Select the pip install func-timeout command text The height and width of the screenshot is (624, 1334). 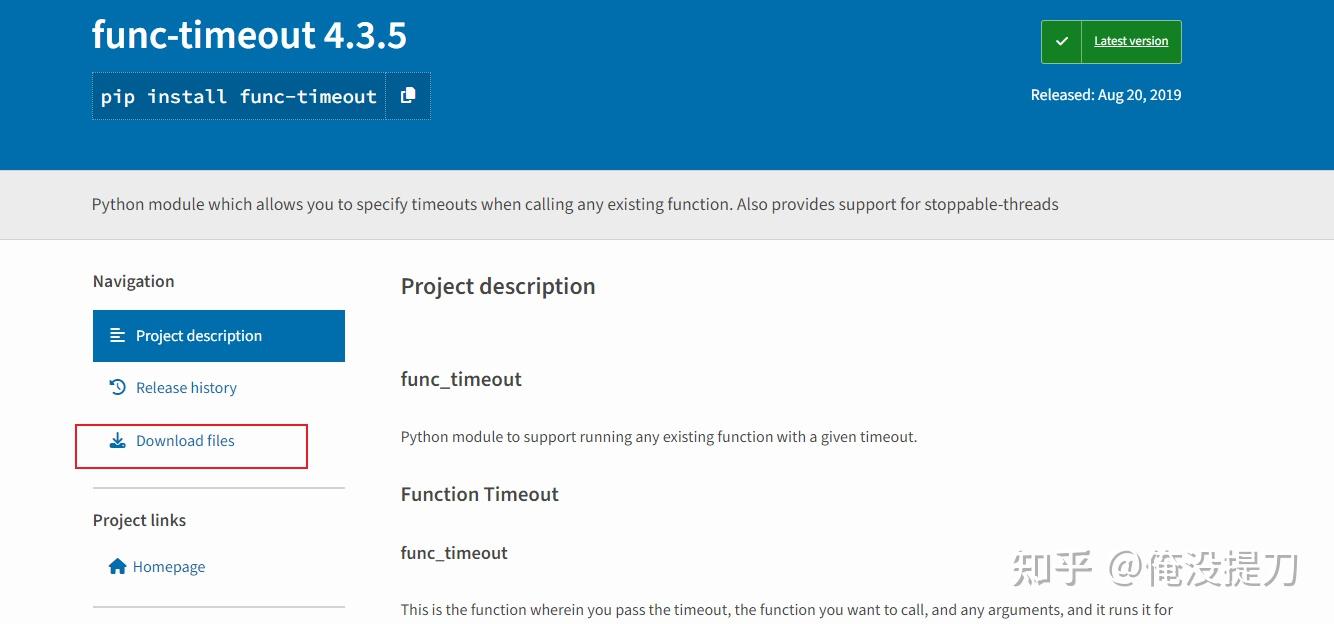[x=237, y=95]
